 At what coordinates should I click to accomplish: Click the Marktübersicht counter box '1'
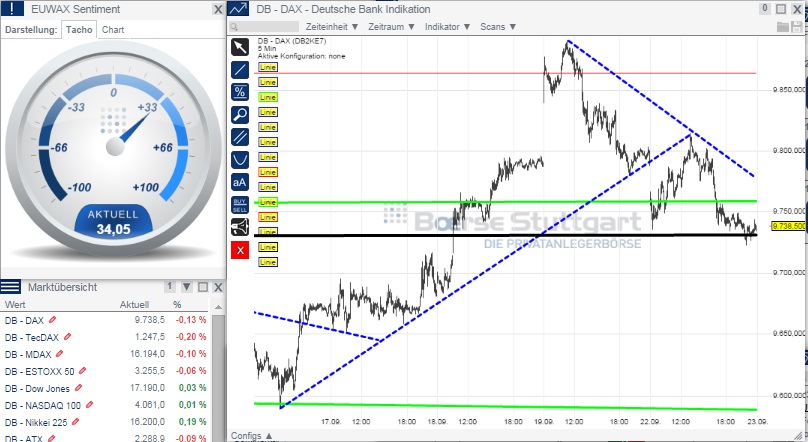tap(170, 286)
